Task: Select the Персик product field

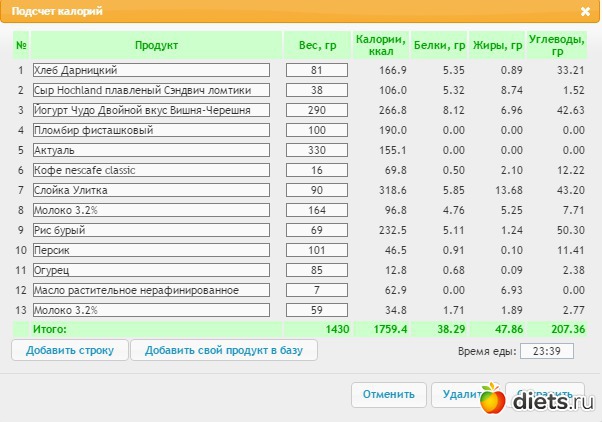Action: 151,250
